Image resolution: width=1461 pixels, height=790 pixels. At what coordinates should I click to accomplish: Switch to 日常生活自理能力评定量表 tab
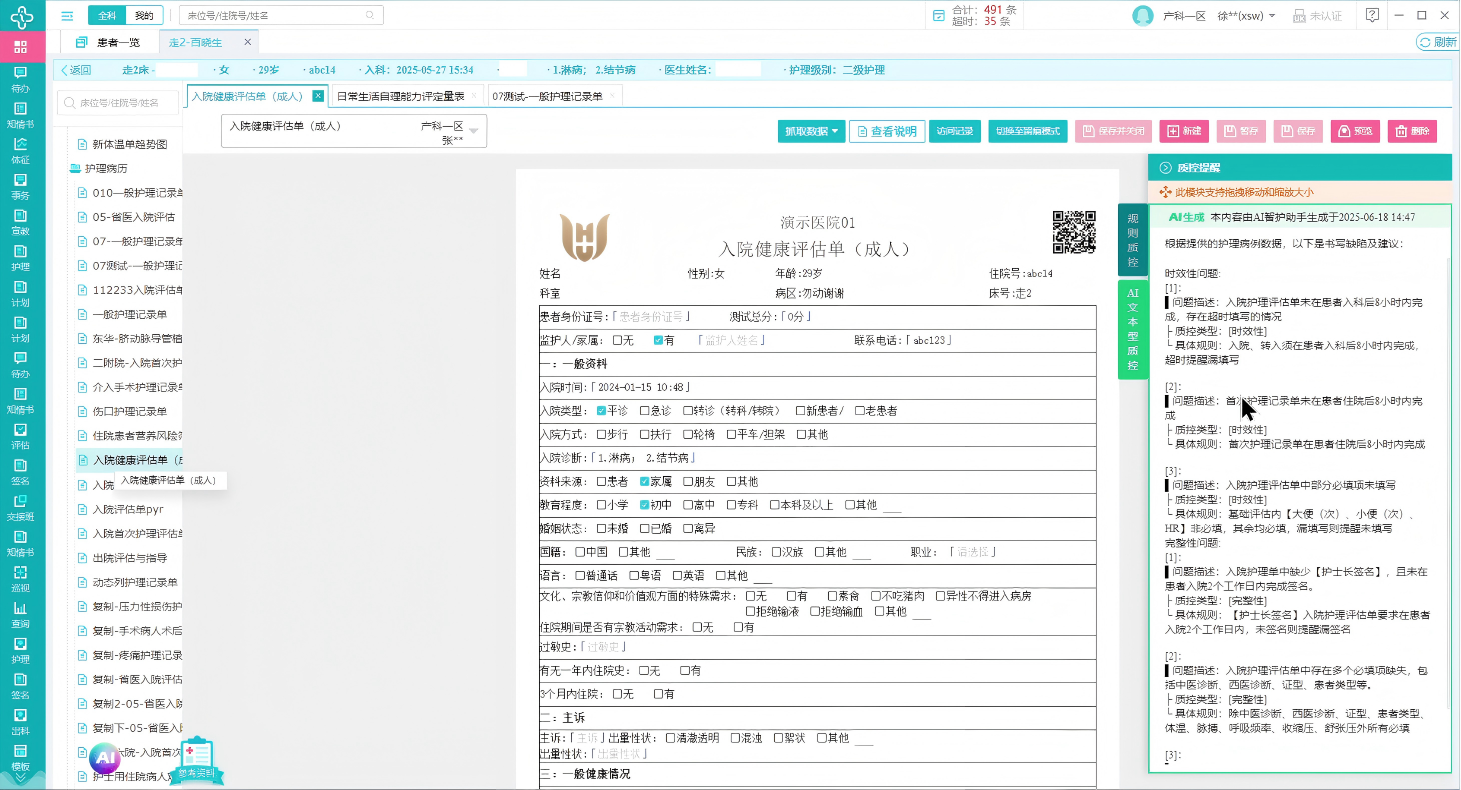click(x=406, y=96)
